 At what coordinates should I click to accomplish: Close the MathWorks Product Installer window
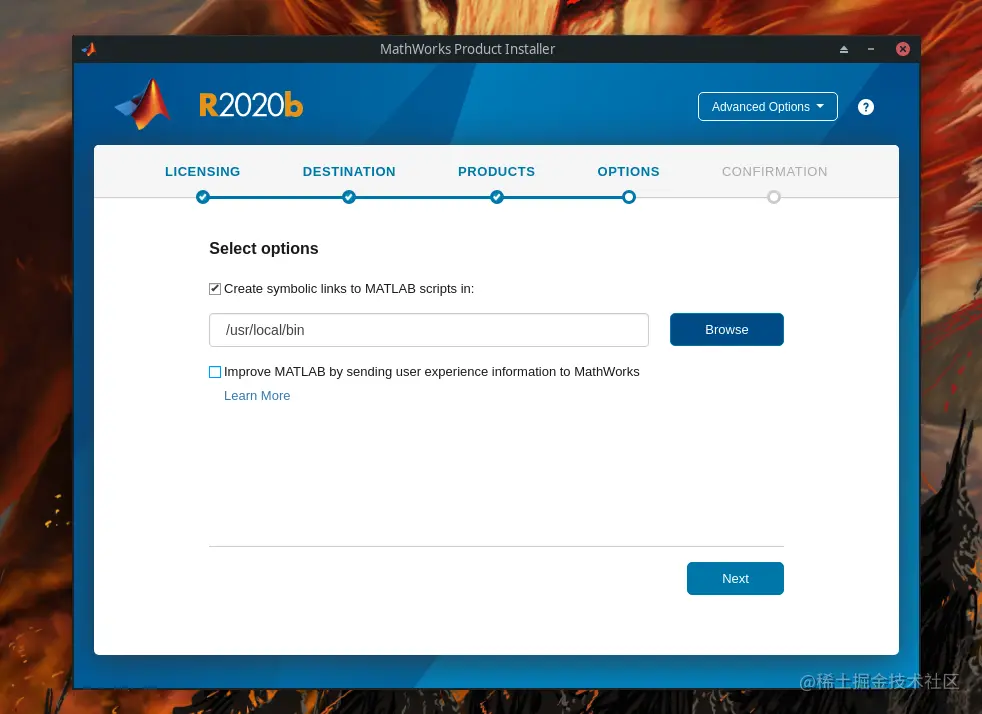[902, 49]
